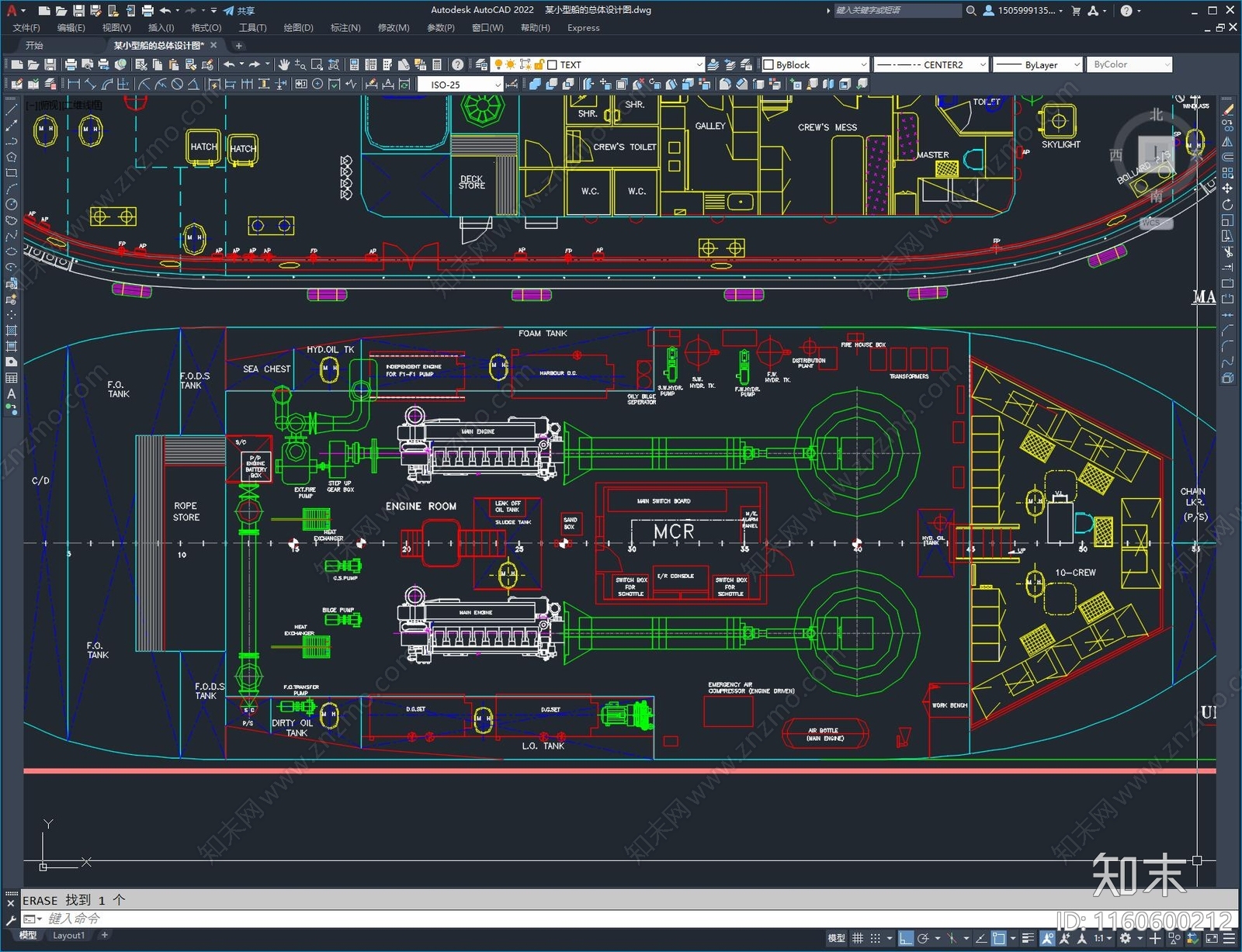Viewport: 1242px width, 952px height.
Task: Open the QuickCalc calculator icon
Action: pos(436,64)
